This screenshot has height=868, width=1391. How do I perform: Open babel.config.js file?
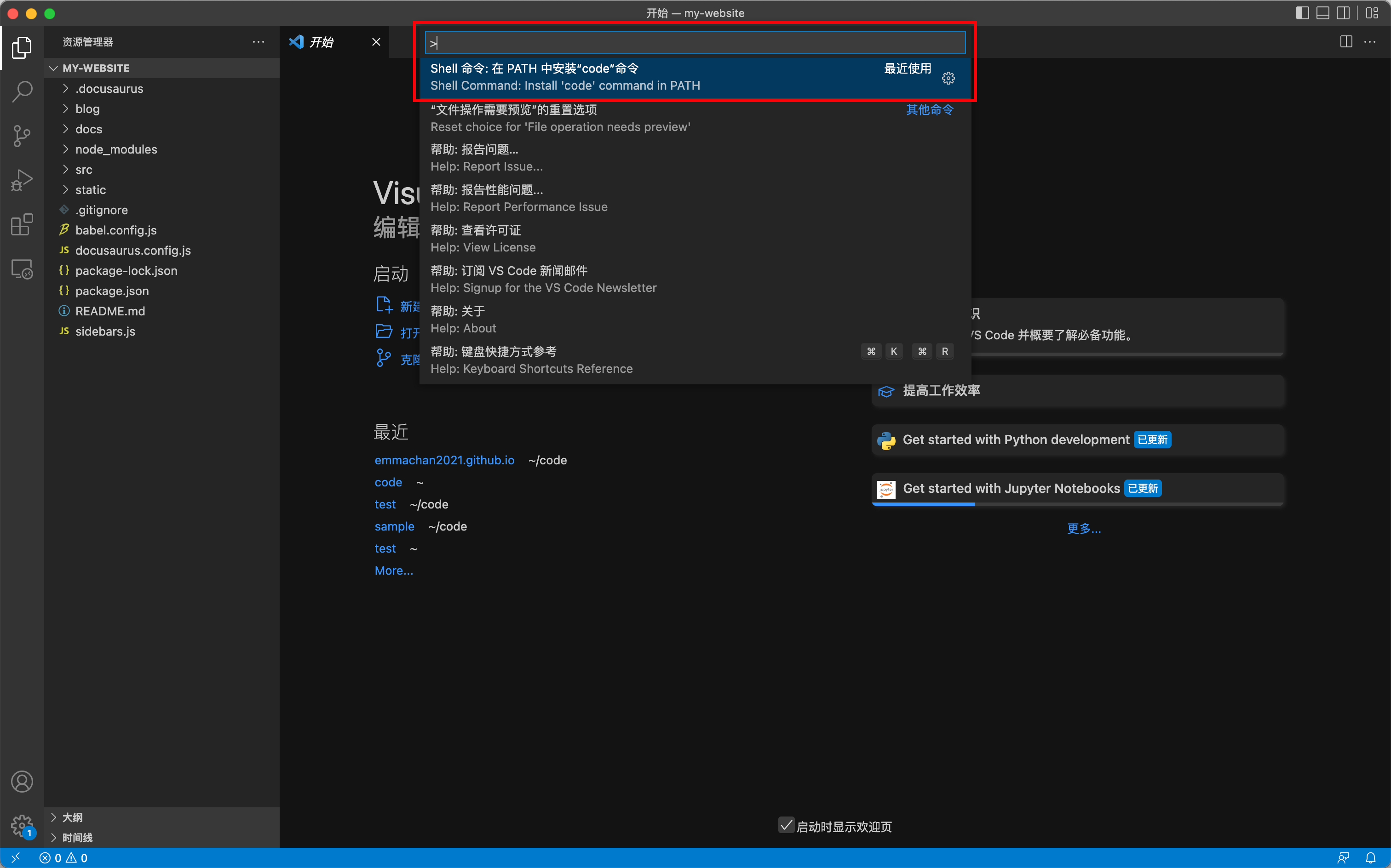pyautogui.click(x=162, y=229)
